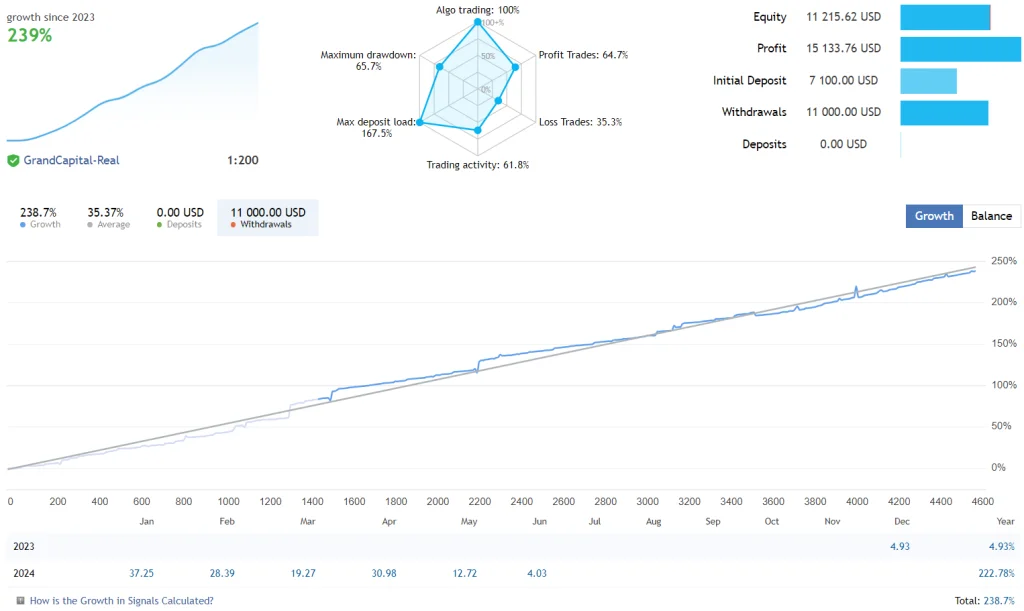Click the growth thumbnail chart
This screenshot has height=611, width=1024.
133,82
